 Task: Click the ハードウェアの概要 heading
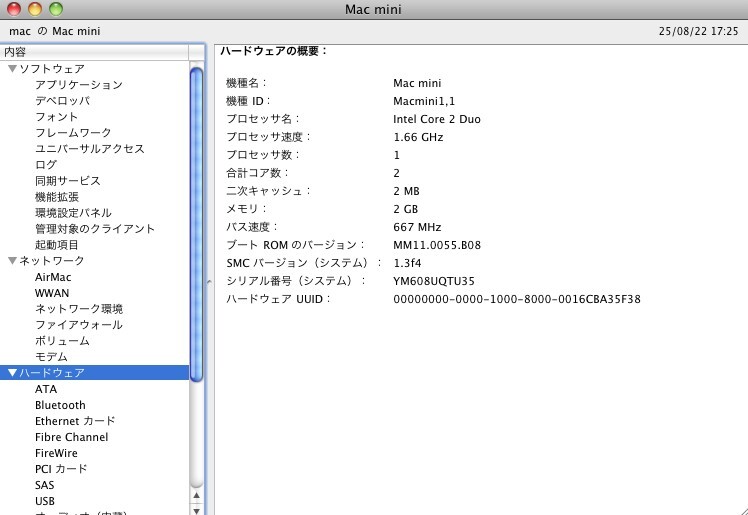click(x=274, y=51)
